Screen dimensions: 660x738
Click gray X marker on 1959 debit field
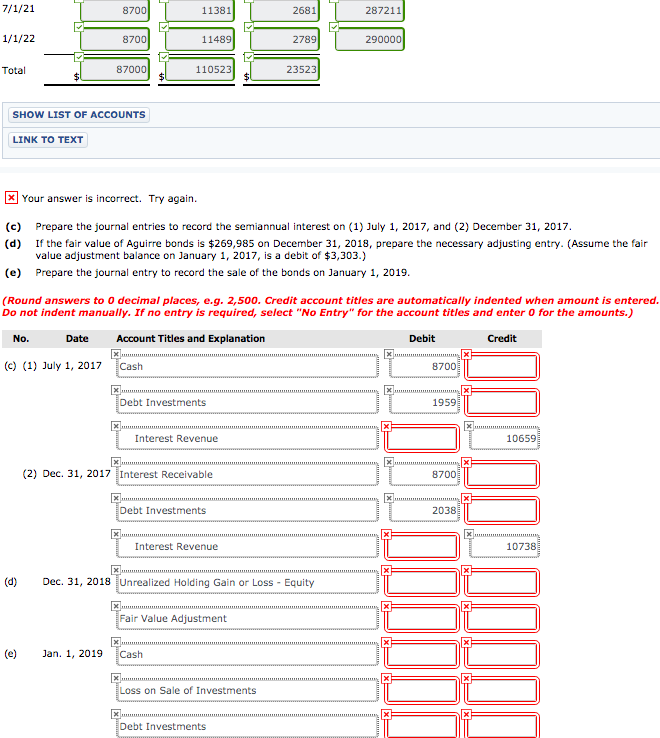click(389, 390)
